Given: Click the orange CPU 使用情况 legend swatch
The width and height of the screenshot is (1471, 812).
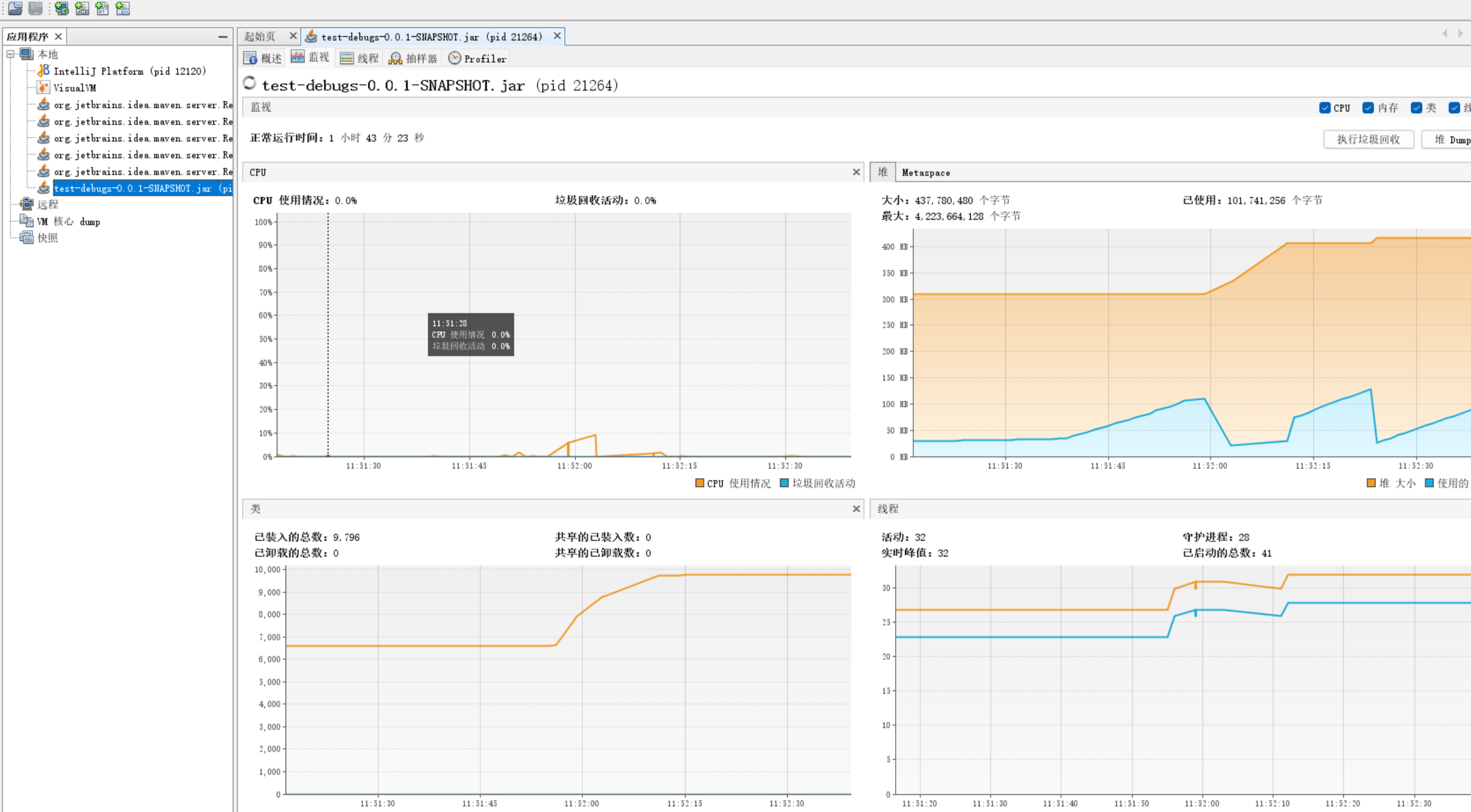Looking at the screenshot, I should (699, 483).
